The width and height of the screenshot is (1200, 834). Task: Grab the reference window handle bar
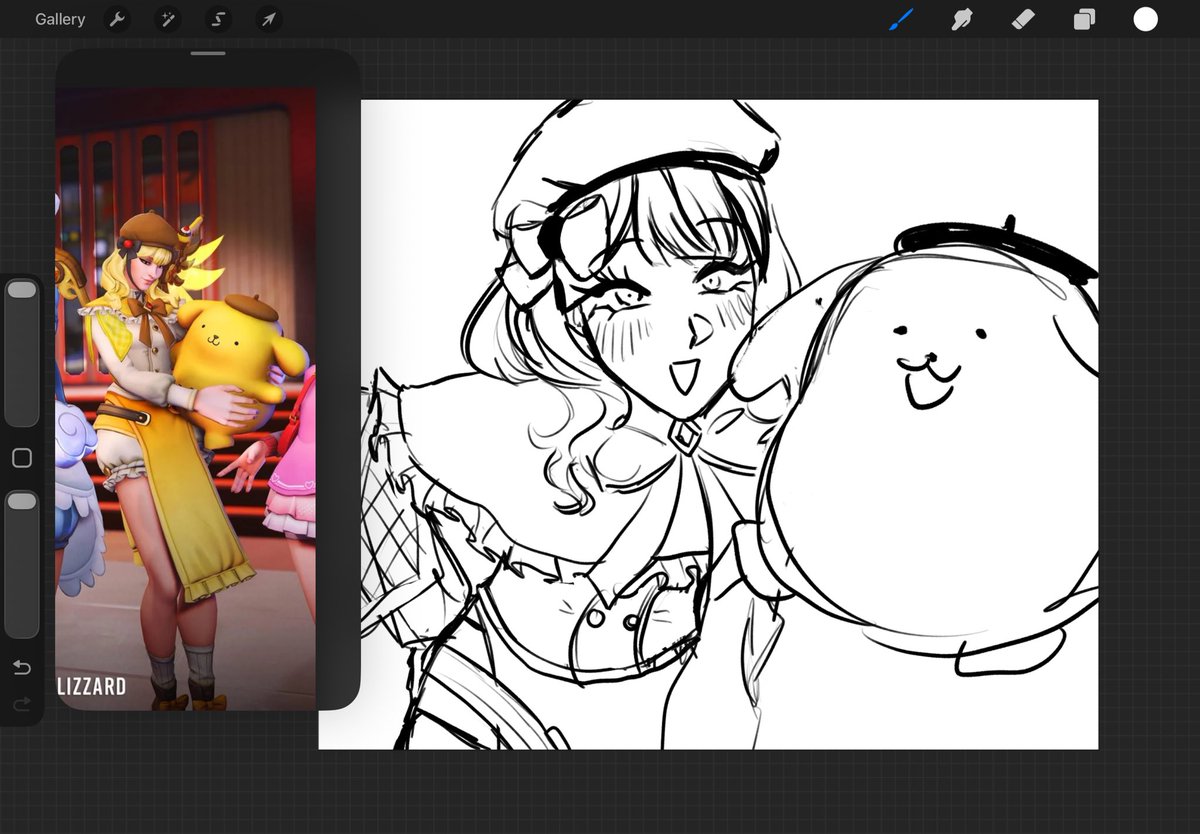click(x=208, y=53)
